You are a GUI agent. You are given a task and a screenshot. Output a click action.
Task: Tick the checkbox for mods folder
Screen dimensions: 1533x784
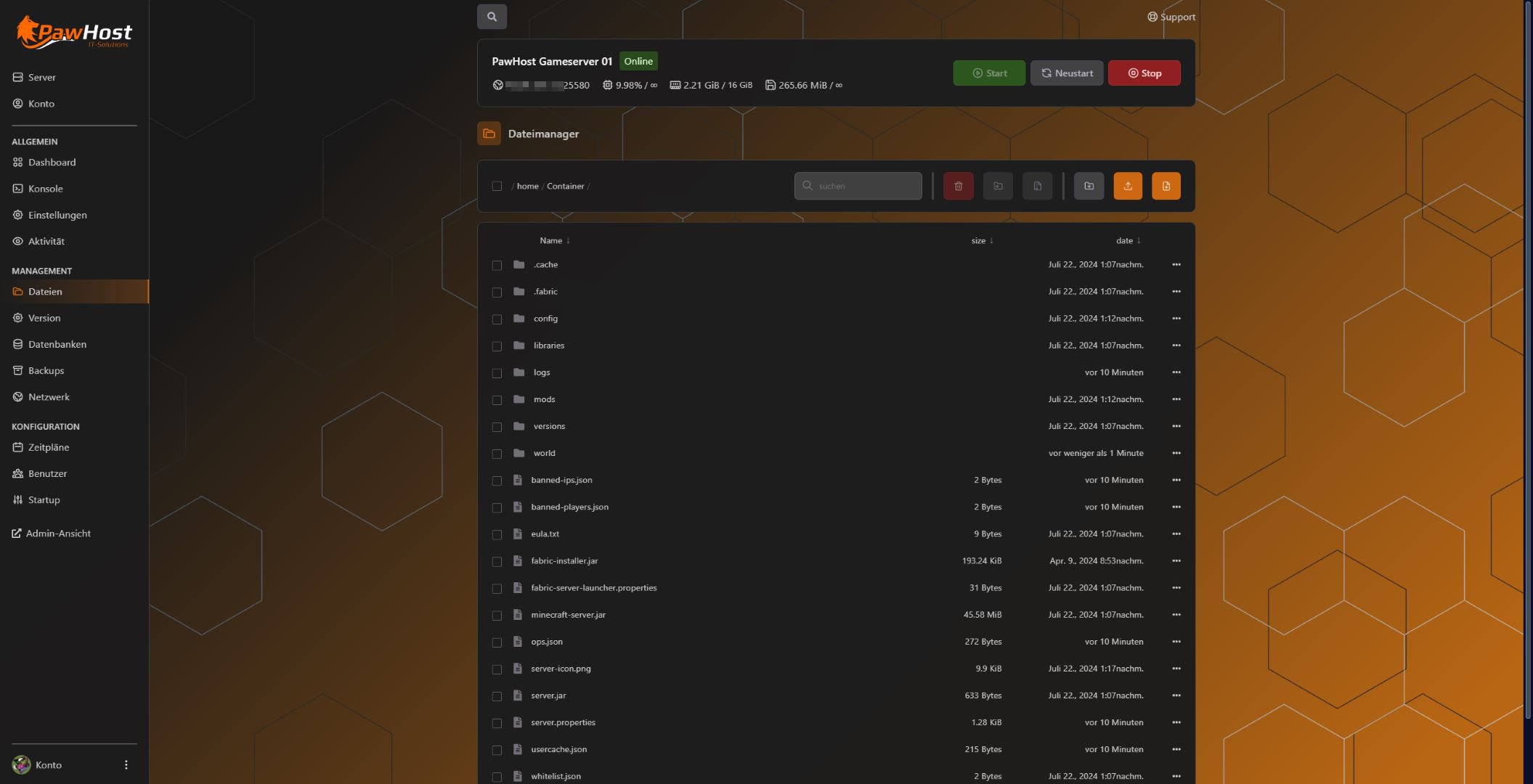(497, 400)
